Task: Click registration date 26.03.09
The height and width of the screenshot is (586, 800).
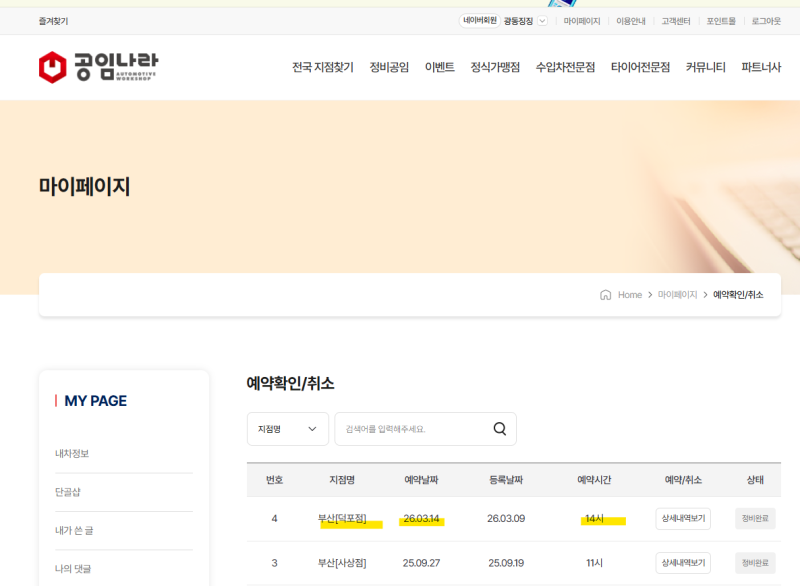Action: tap(506, 518)
